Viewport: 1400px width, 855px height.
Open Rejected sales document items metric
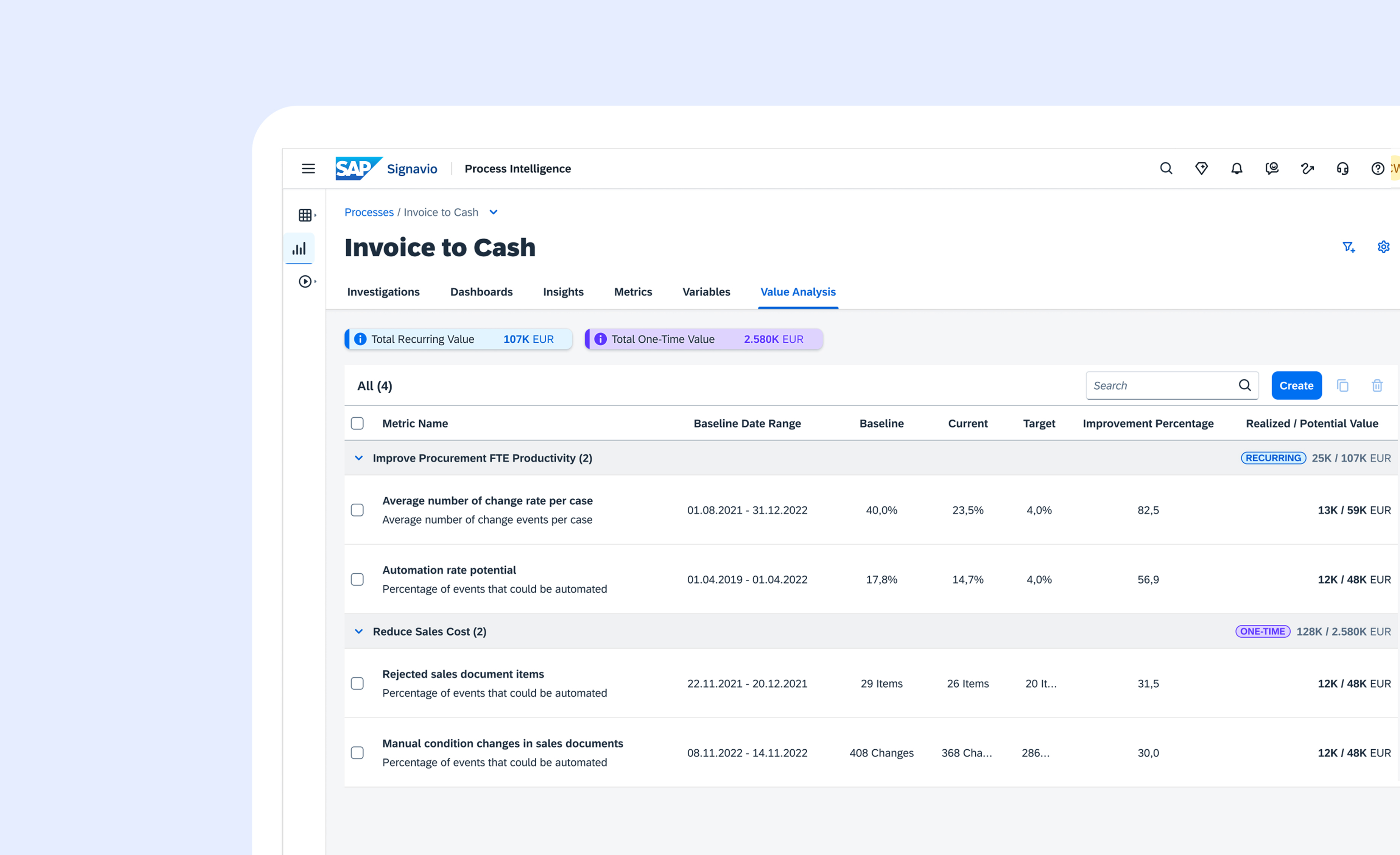click(x=463, y=674)
